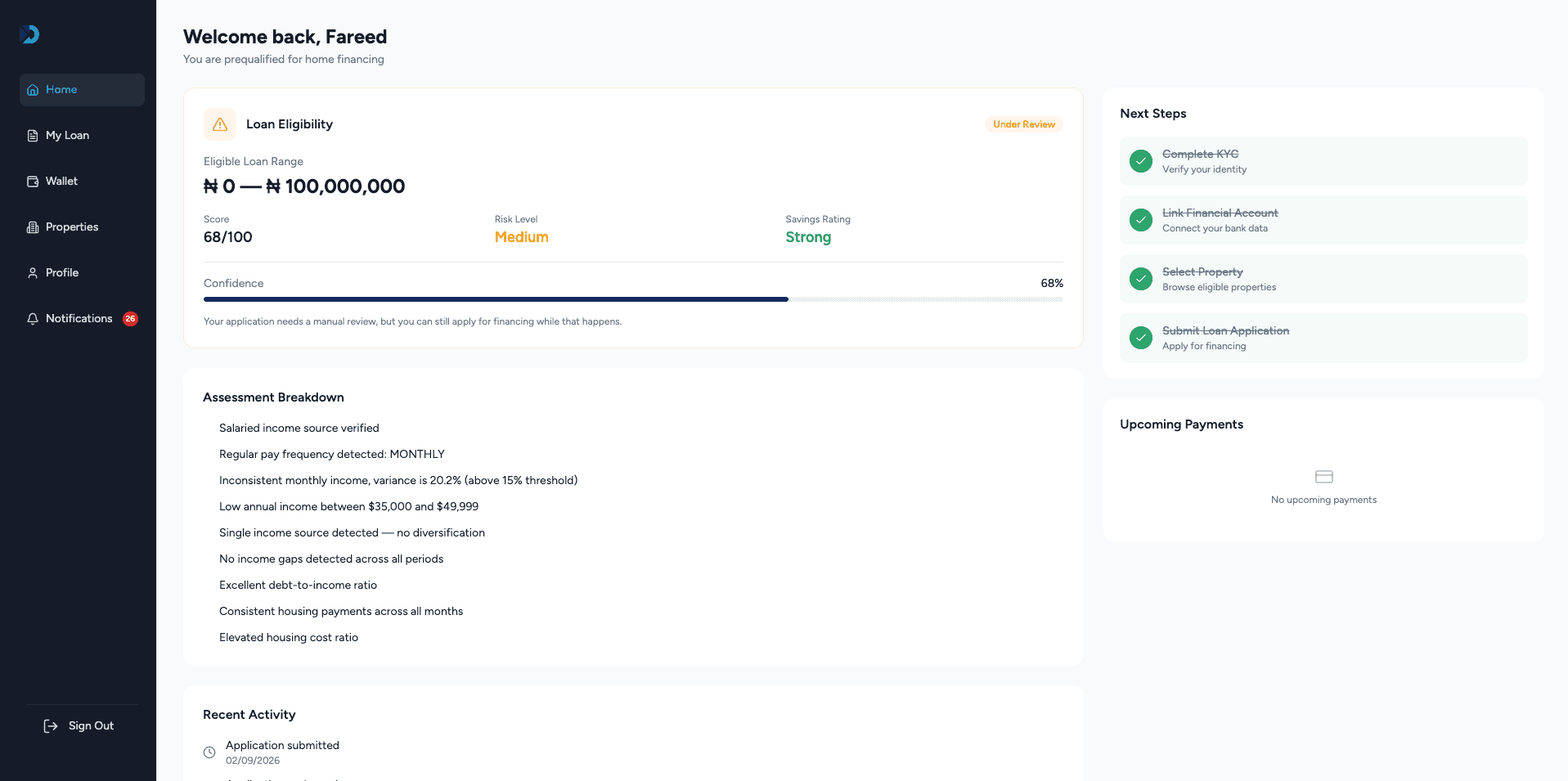Click the Strong savings rating value
Viewport: 1568px width, 781px height.
[x=808, y=237]
